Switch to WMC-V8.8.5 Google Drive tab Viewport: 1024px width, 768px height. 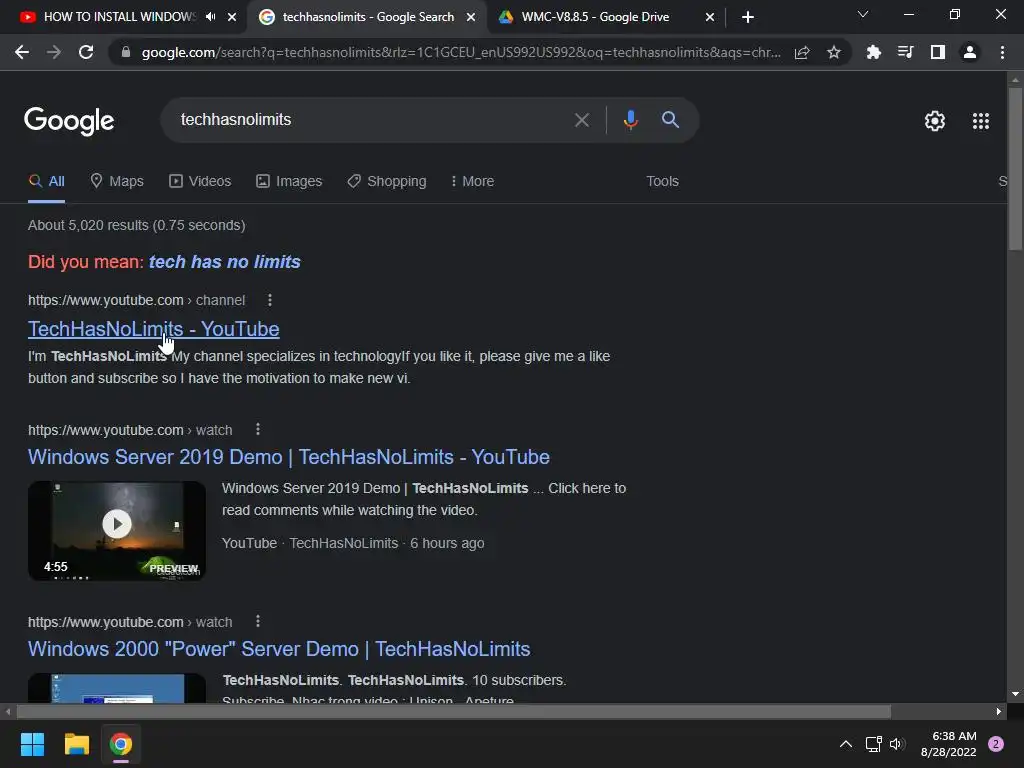595,17
